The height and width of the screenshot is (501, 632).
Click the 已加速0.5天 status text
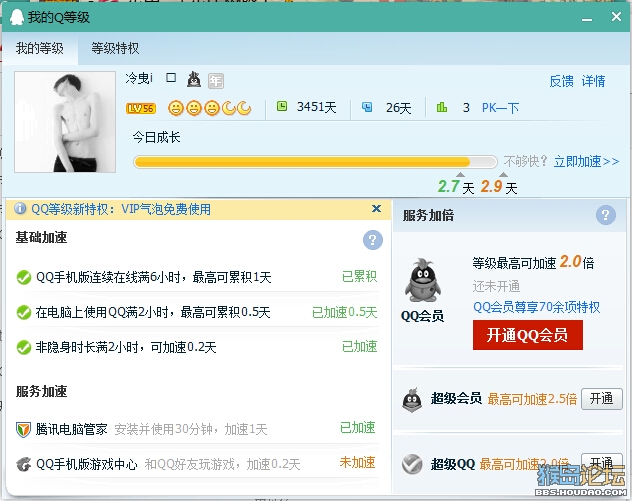pos(345,312)
